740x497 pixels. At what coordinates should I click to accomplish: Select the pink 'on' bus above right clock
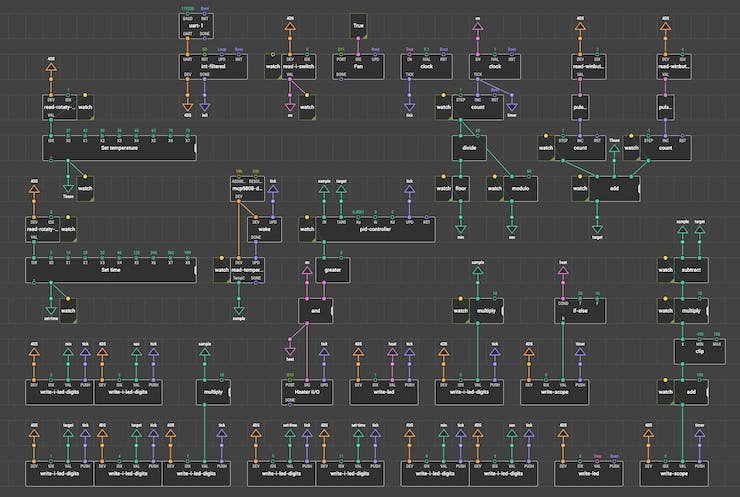click(x=478, y=26)
